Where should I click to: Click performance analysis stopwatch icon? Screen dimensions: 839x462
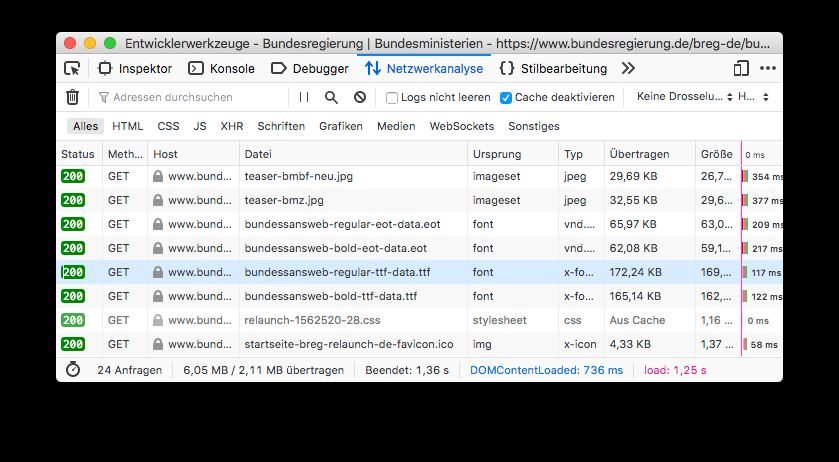(73, 370)
